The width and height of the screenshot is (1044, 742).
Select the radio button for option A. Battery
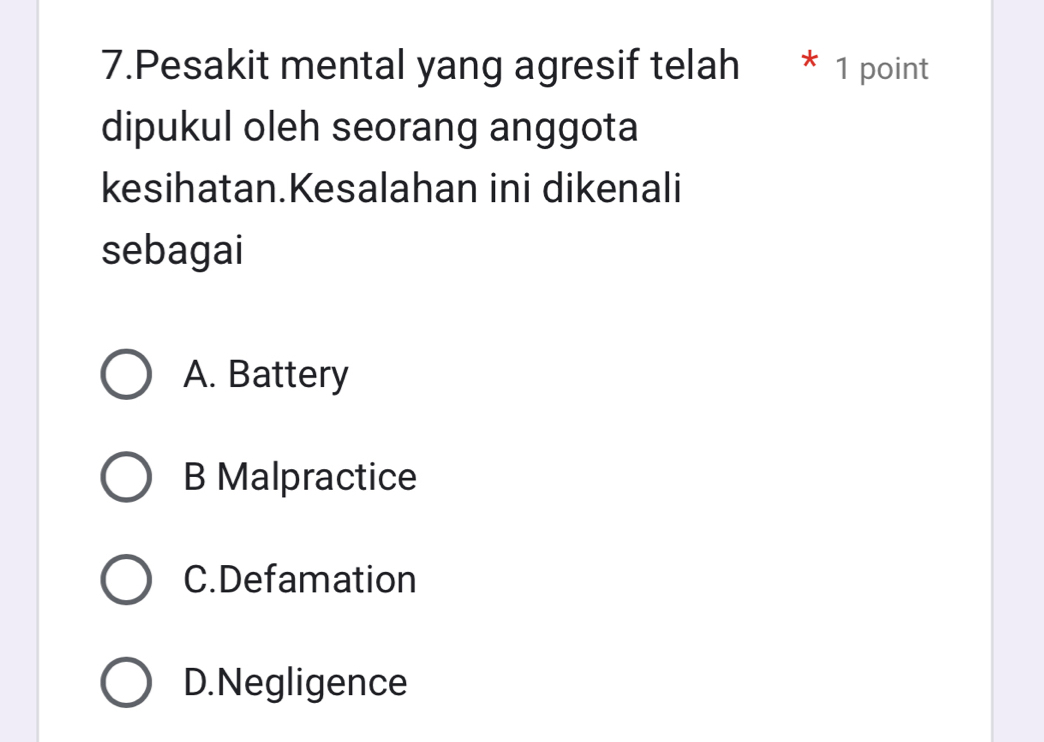[x=125, y=375]
